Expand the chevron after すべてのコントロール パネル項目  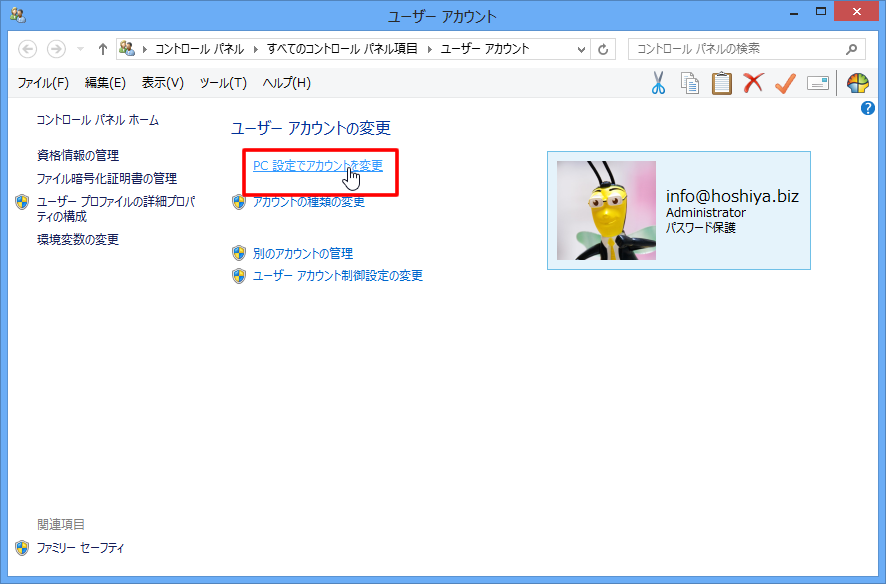429,49
